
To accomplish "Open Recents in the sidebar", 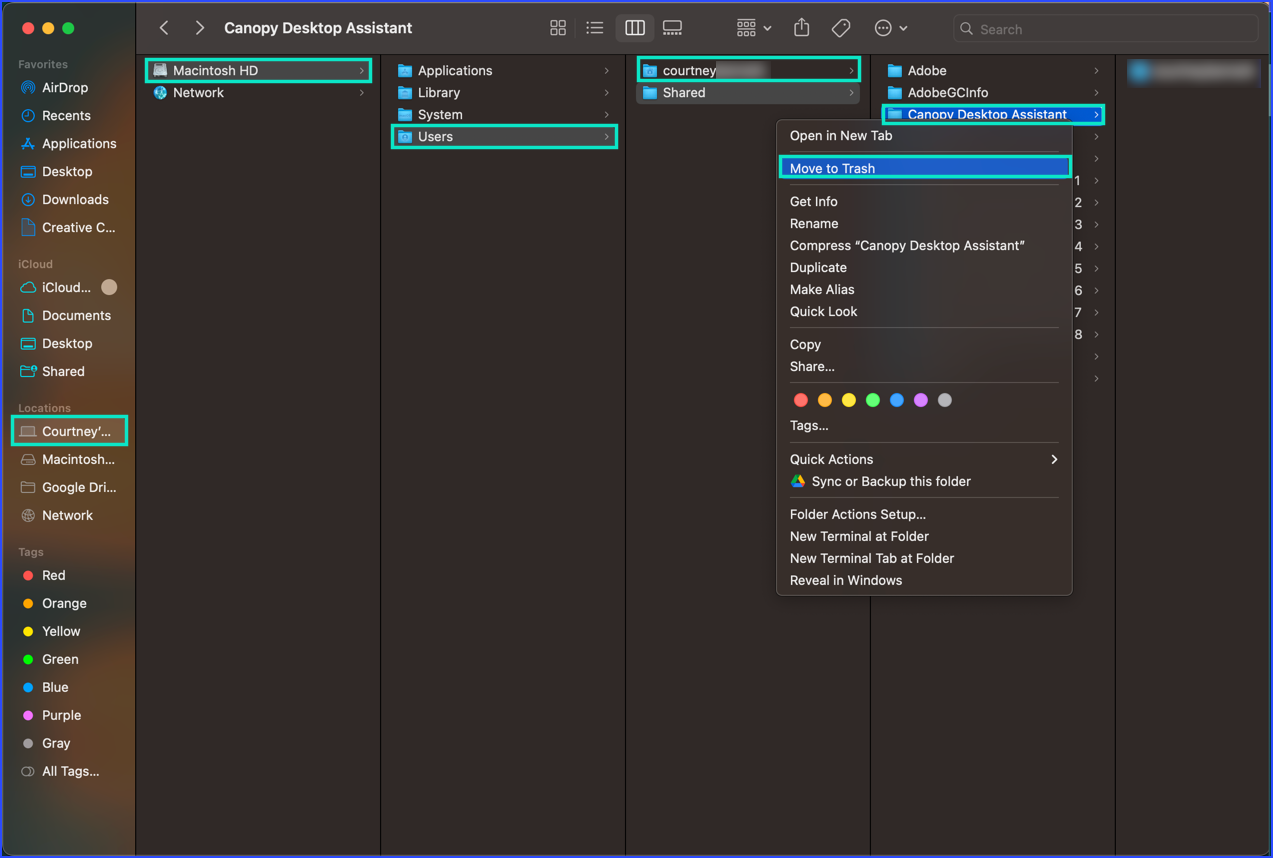I will point(66,116).
